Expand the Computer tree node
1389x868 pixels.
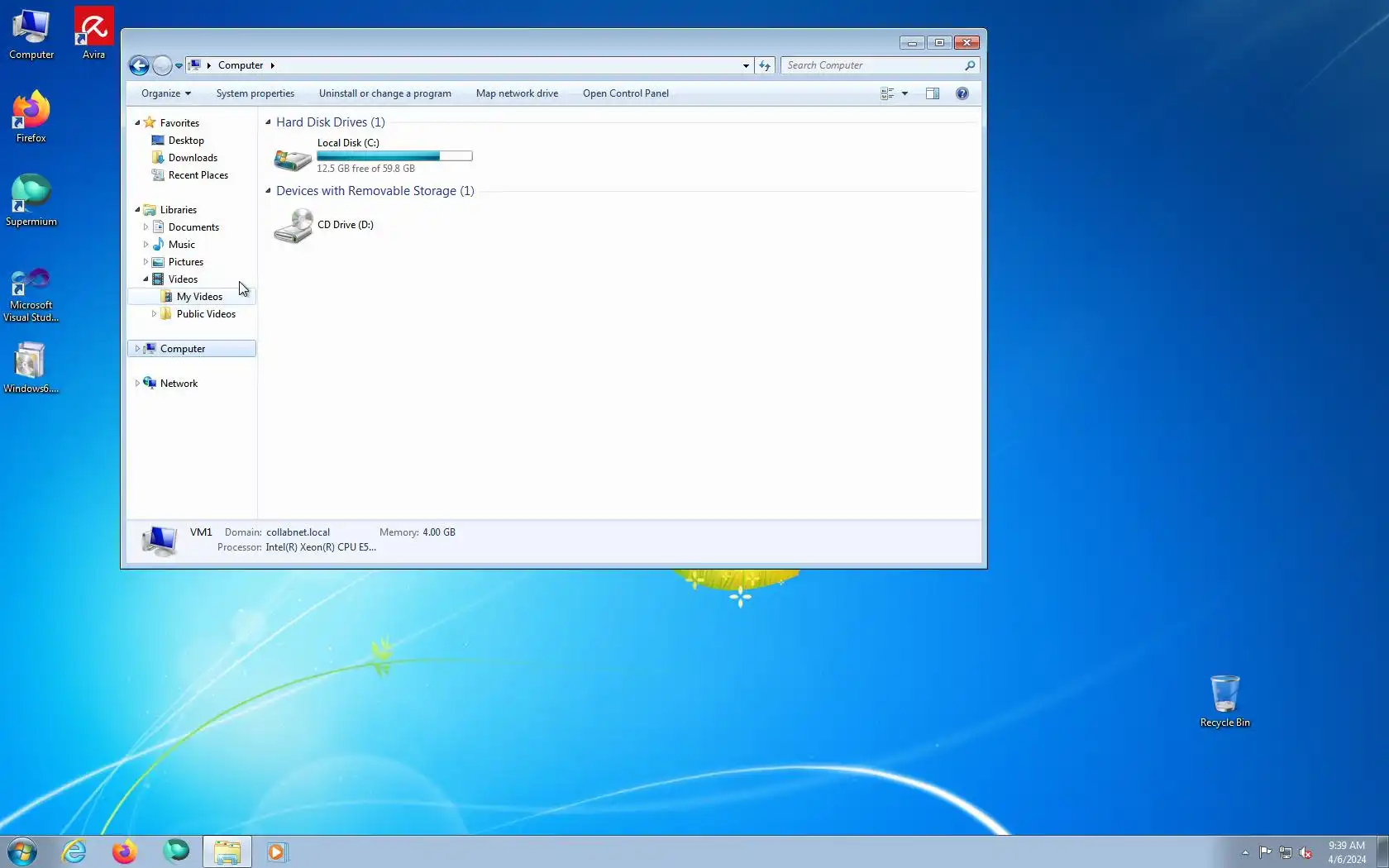tap(137, 349)
